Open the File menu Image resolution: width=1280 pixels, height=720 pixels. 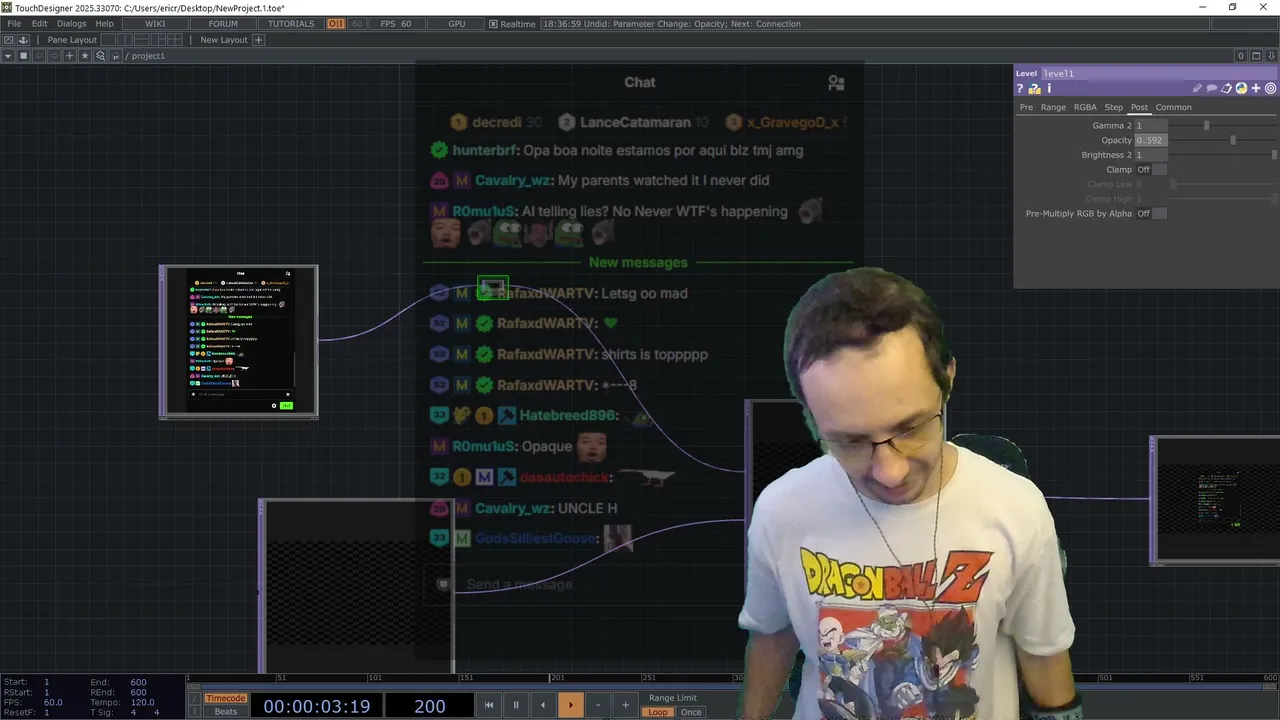coord(14,24)
